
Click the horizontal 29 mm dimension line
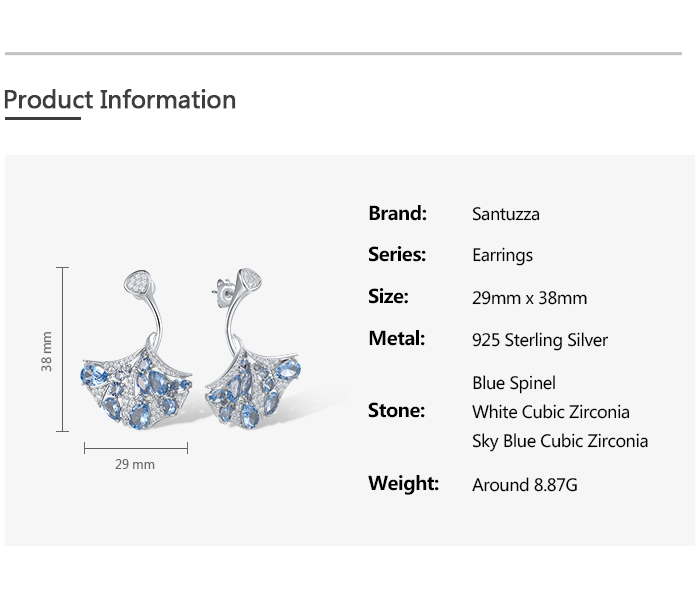coord(136,448)
